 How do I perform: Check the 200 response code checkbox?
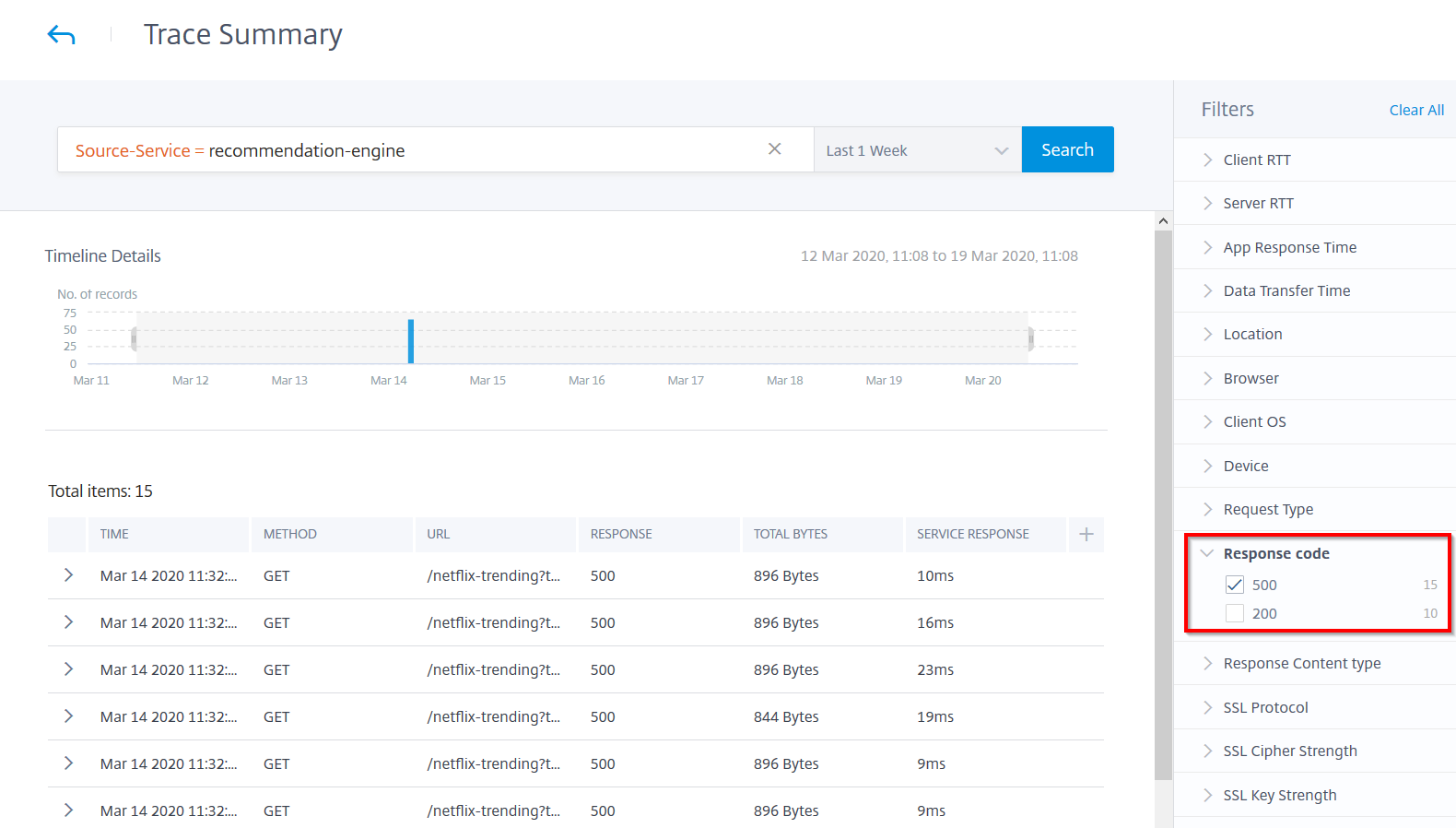point(1235,613)
